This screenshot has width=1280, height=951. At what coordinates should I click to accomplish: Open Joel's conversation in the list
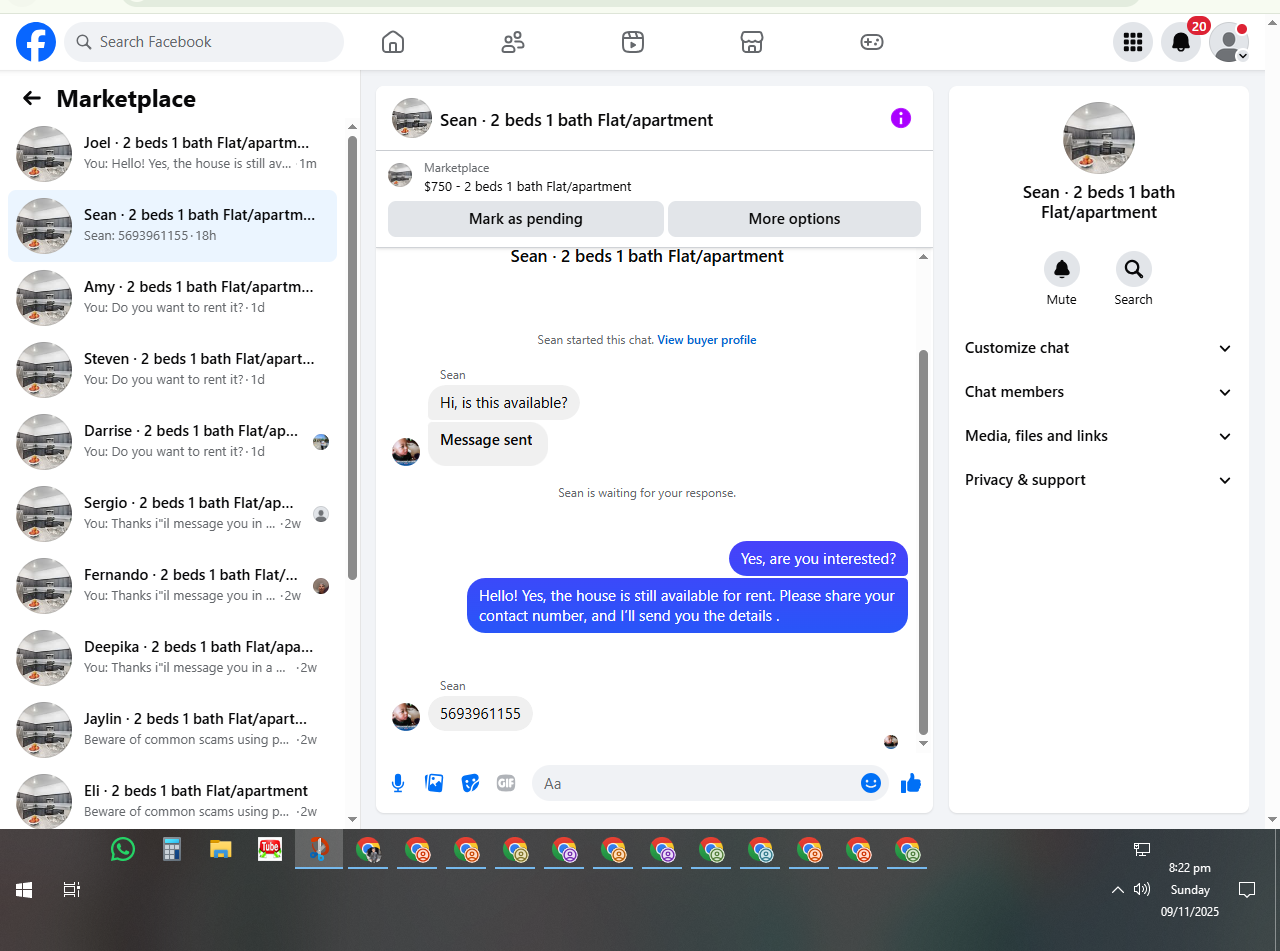pos(172,154)
